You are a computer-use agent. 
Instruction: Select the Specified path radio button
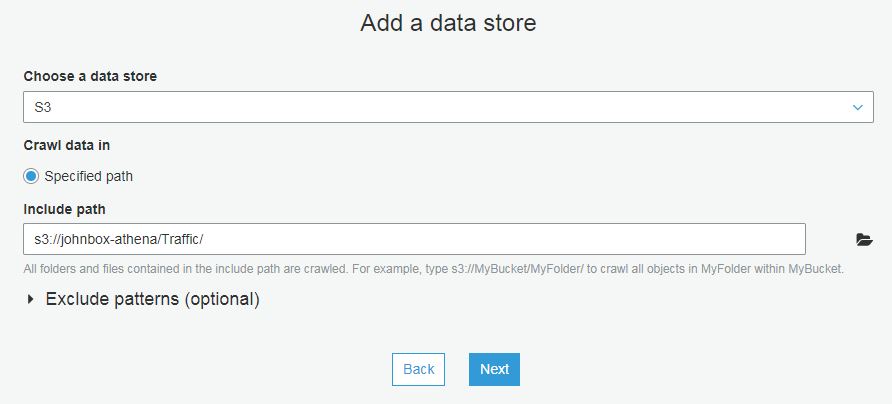[x=31, y=176]
